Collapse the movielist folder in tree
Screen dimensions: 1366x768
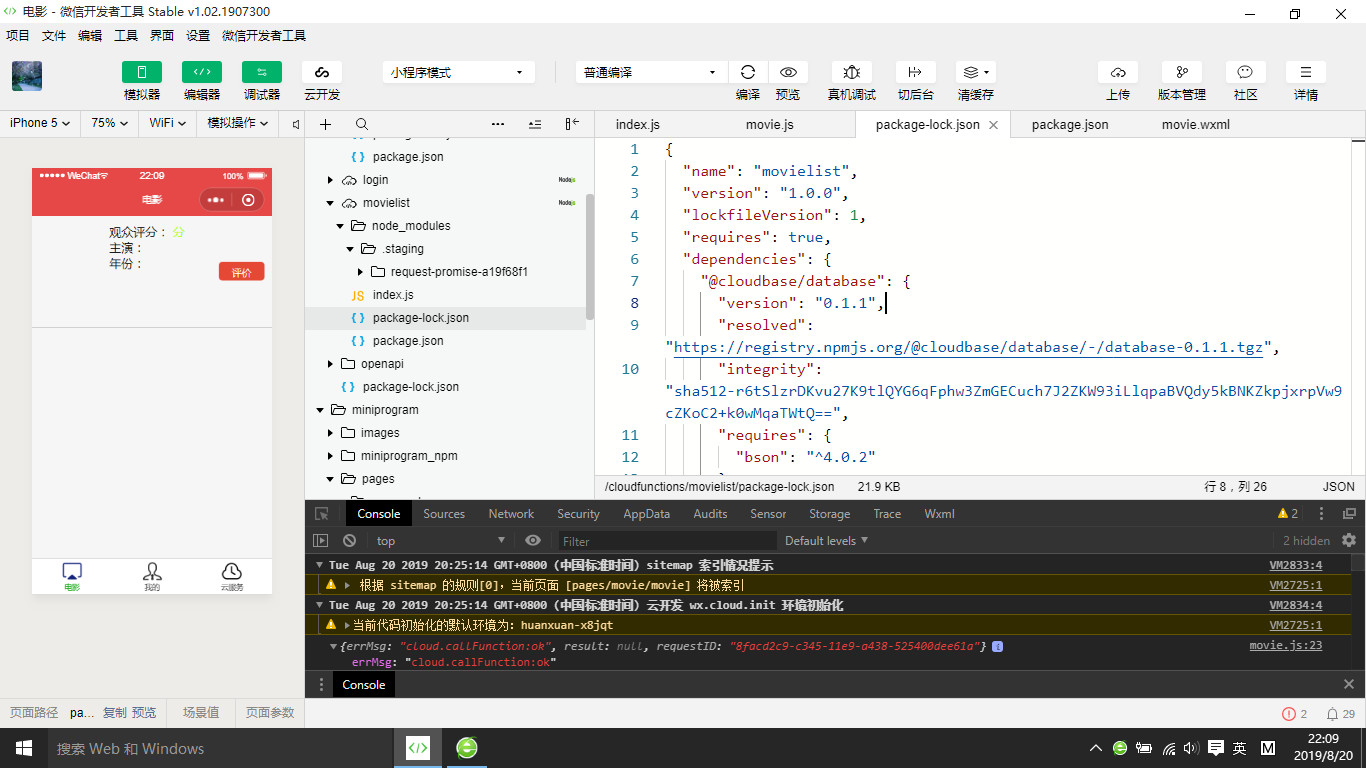tap(330, 203)
